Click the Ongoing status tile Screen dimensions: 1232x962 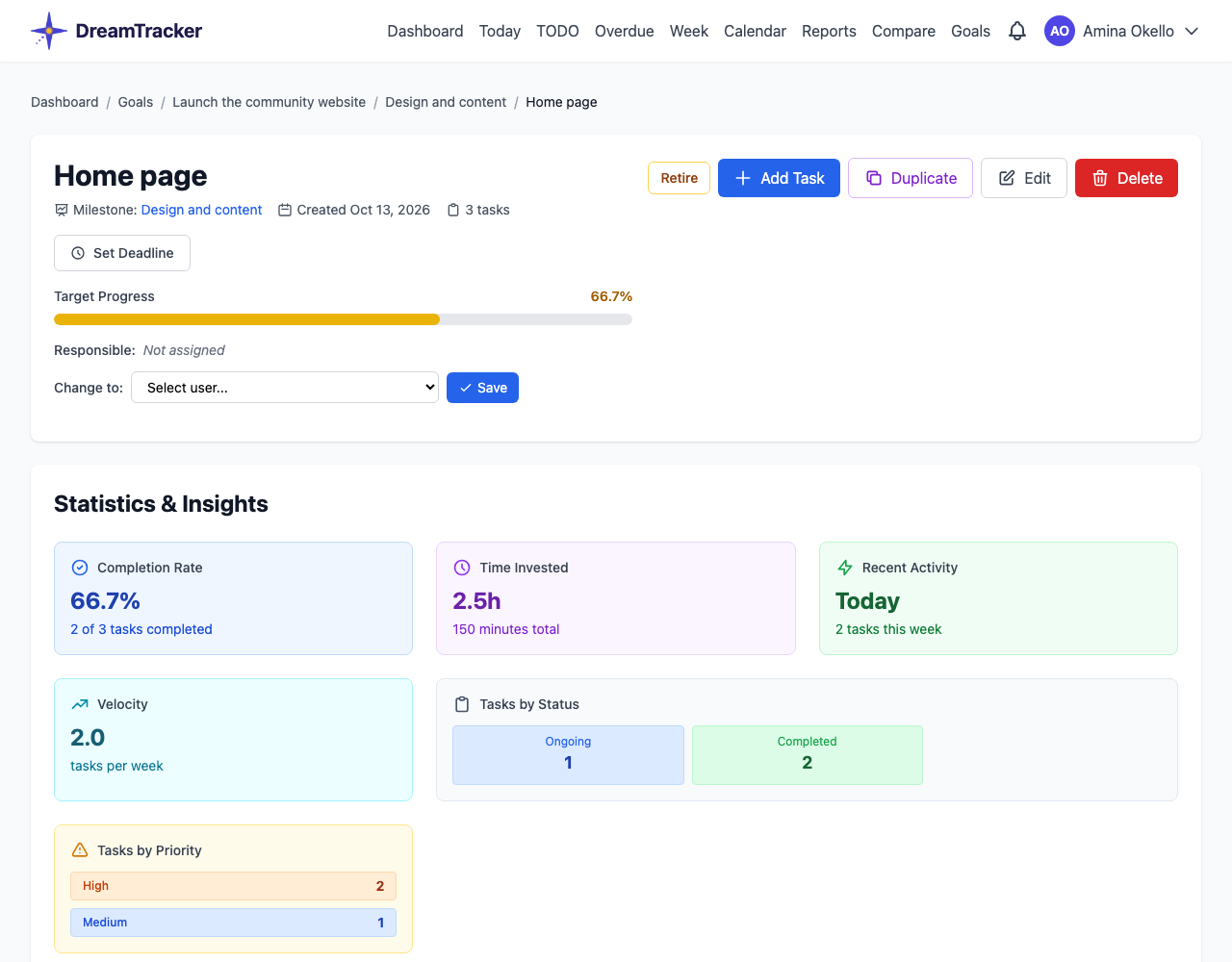[568, 755]
